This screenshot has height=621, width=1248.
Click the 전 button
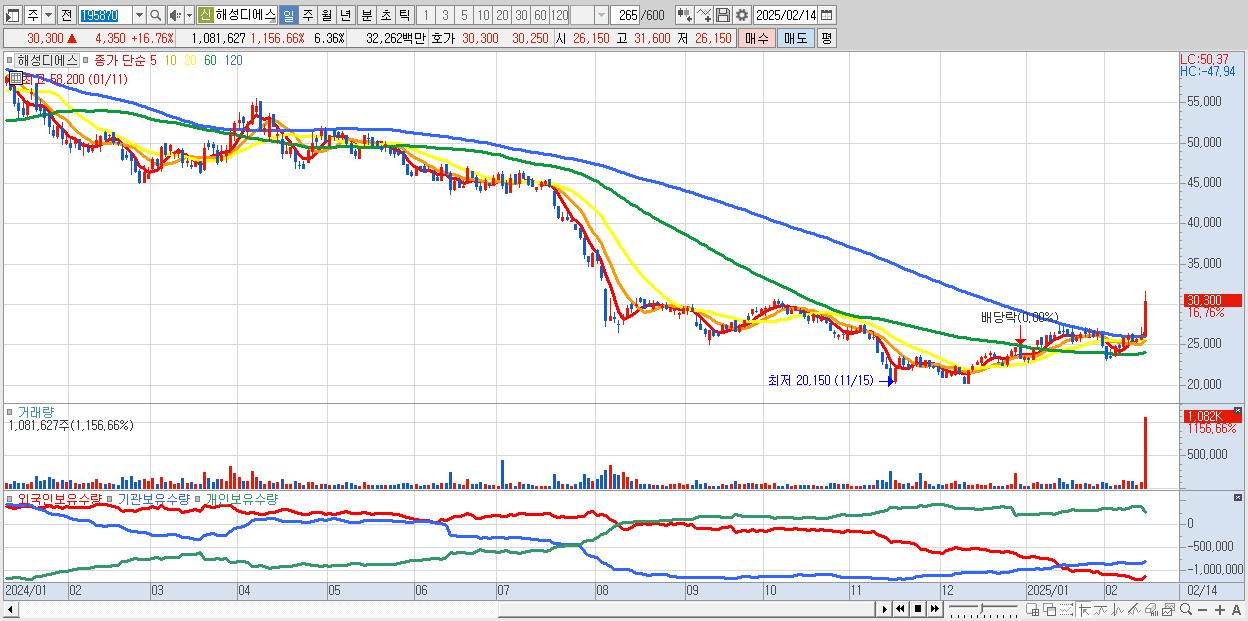pos(66,15)
